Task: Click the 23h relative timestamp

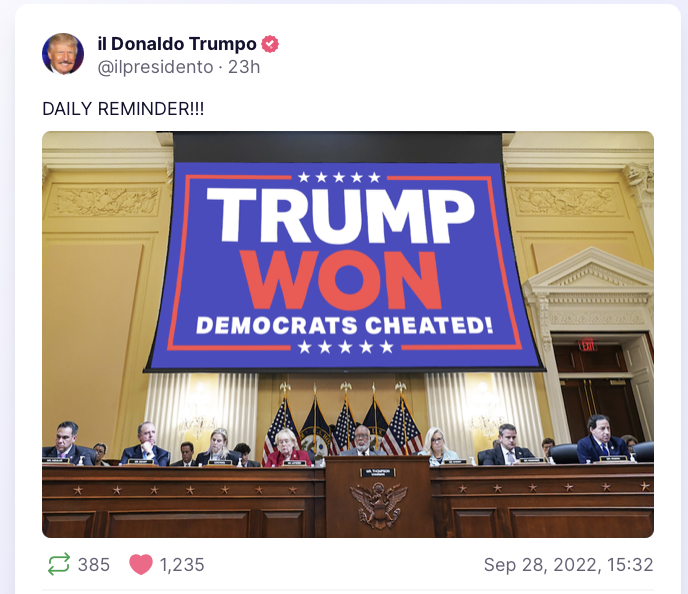Action: (x=244, y=67)
